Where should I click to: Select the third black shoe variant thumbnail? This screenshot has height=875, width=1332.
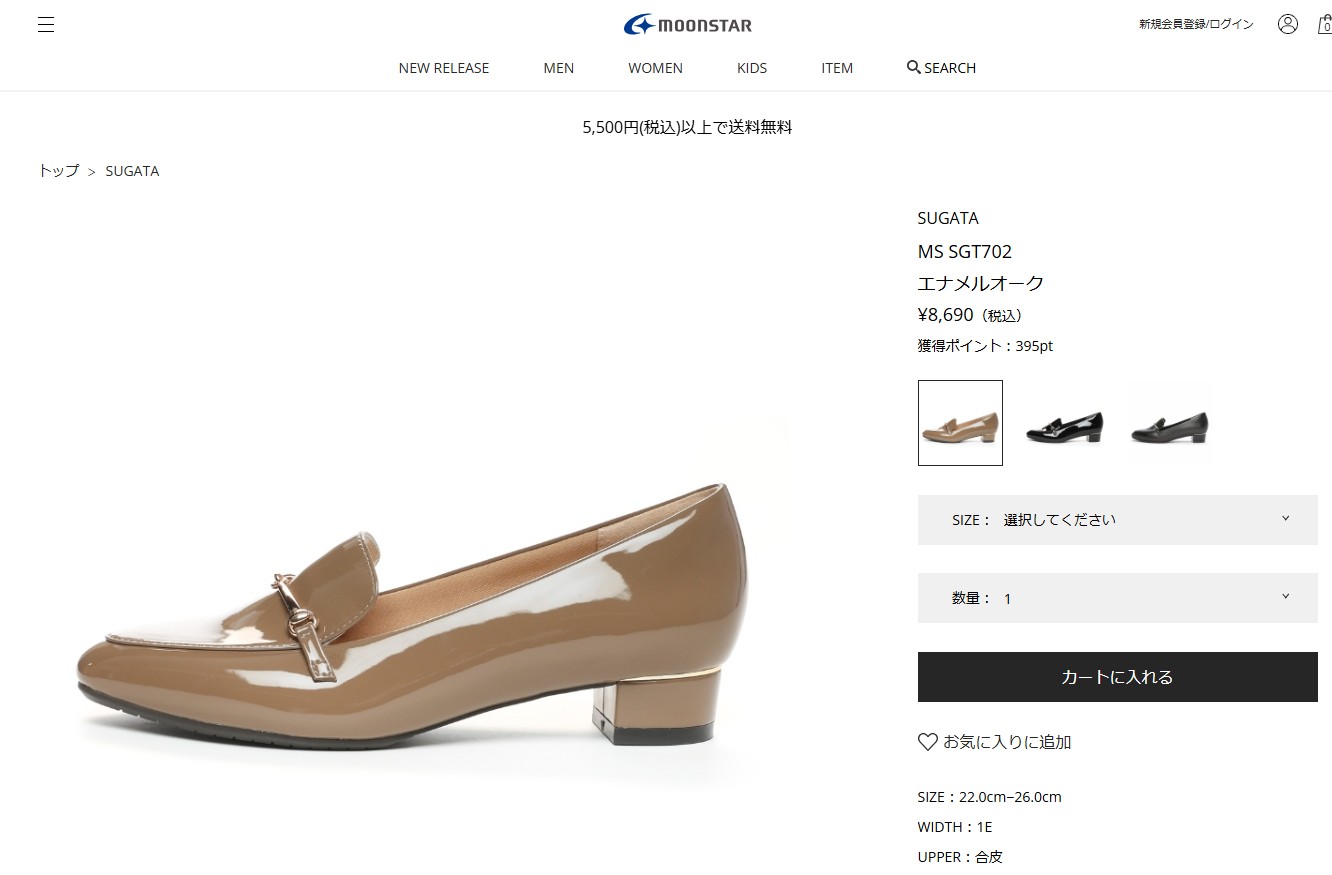tap(1169, 423)
